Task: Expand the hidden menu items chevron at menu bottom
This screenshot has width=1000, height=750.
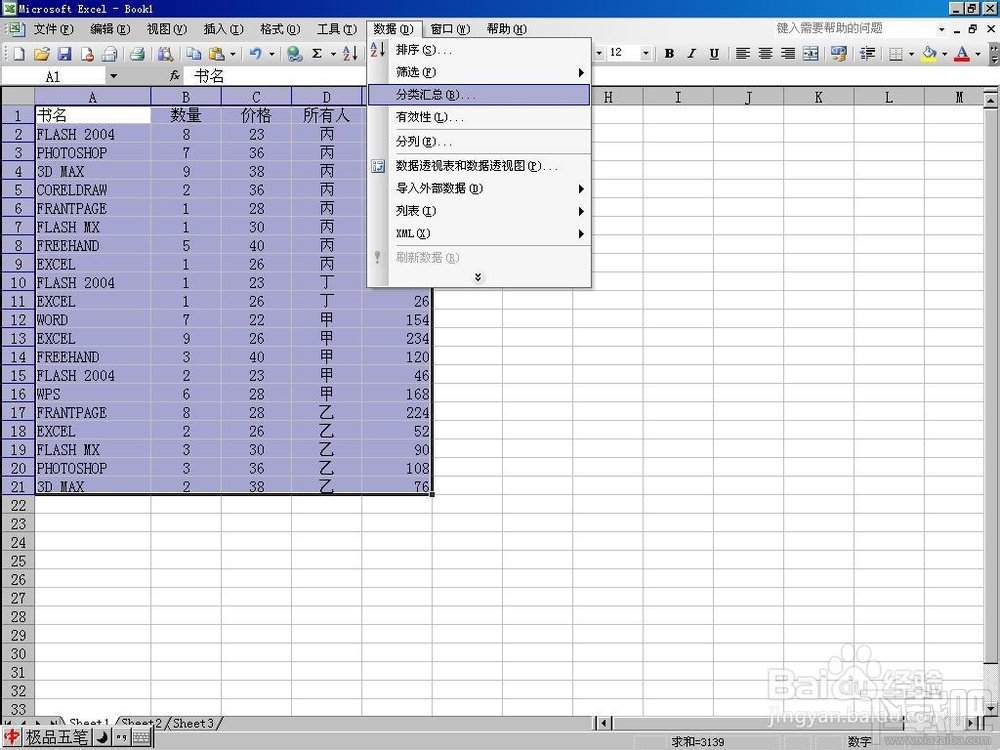Action: coord(478,276)
